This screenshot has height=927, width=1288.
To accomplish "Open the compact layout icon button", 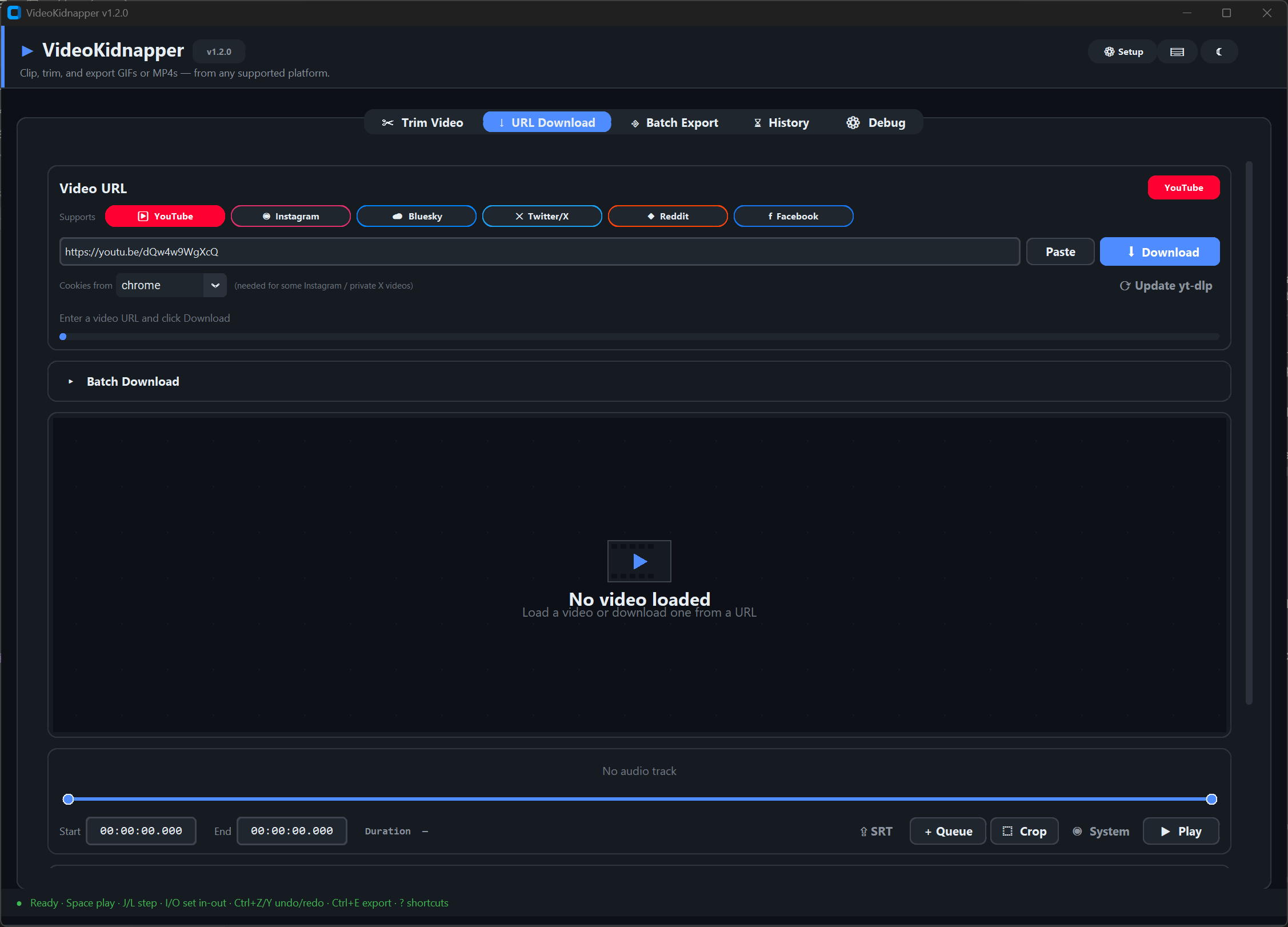I will tap(1177, 51).
